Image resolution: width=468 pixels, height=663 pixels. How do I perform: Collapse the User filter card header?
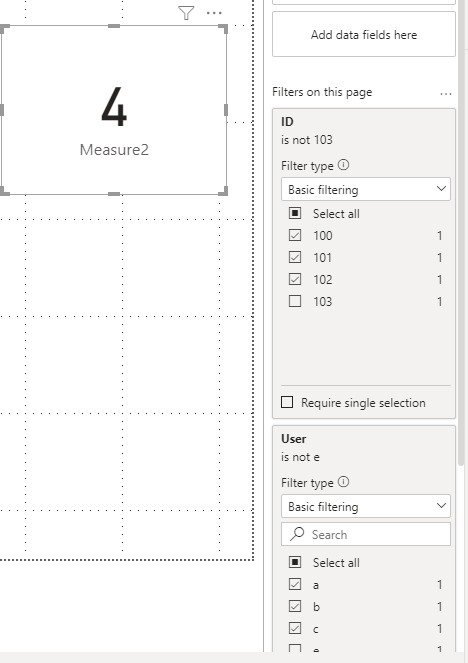[364, 438]
